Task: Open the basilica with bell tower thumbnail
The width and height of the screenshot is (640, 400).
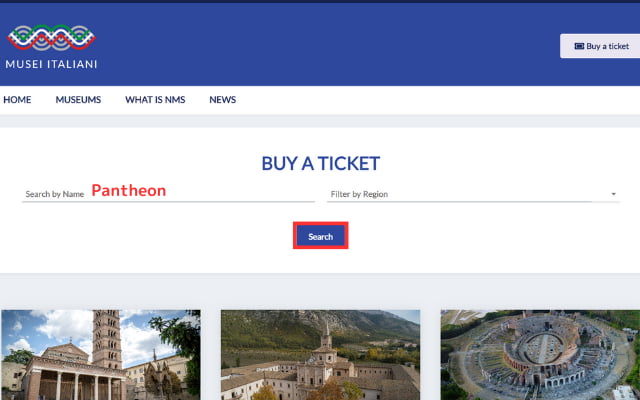Action: point(100,355)
